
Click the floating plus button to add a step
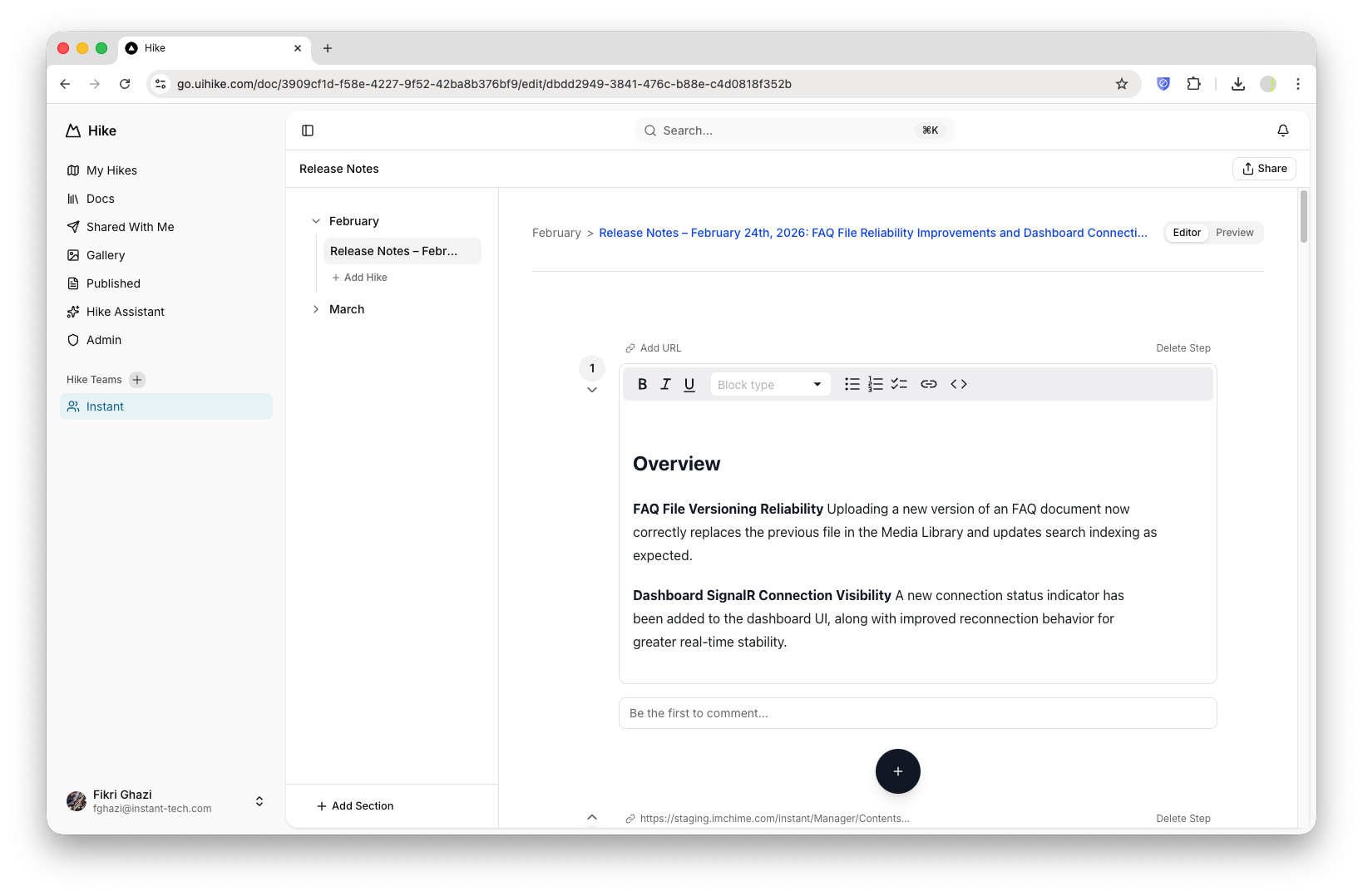(x=897, y=771)
